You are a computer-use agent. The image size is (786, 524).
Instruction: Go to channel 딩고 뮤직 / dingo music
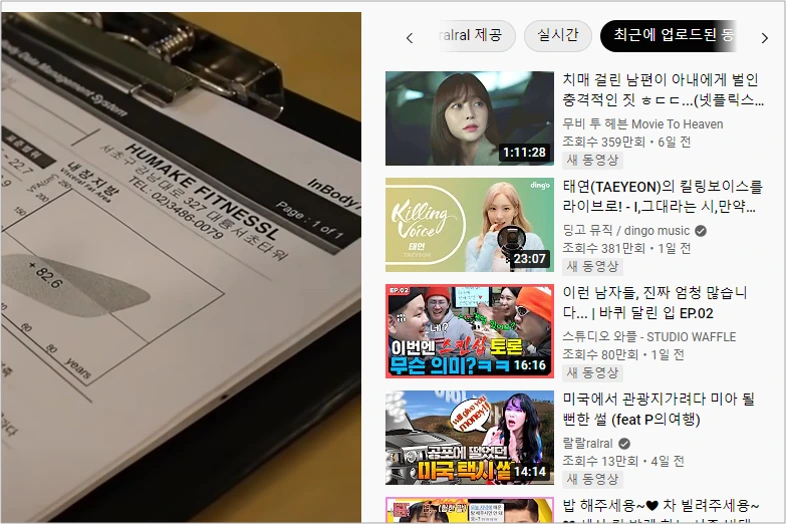pos(626,231)
